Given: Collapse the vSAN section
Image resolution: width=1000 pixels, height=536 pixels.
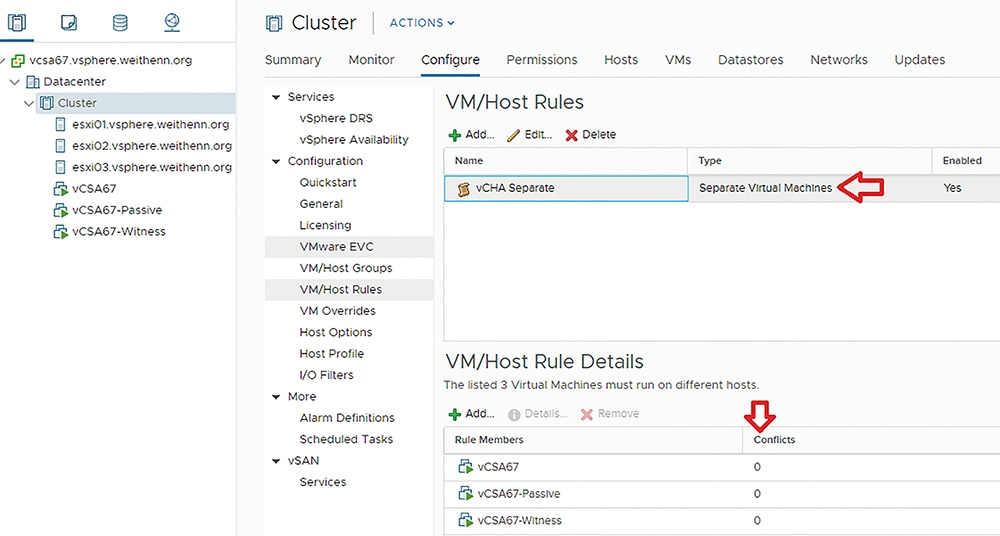Looking at the screenshot, I should pos(276,461).
